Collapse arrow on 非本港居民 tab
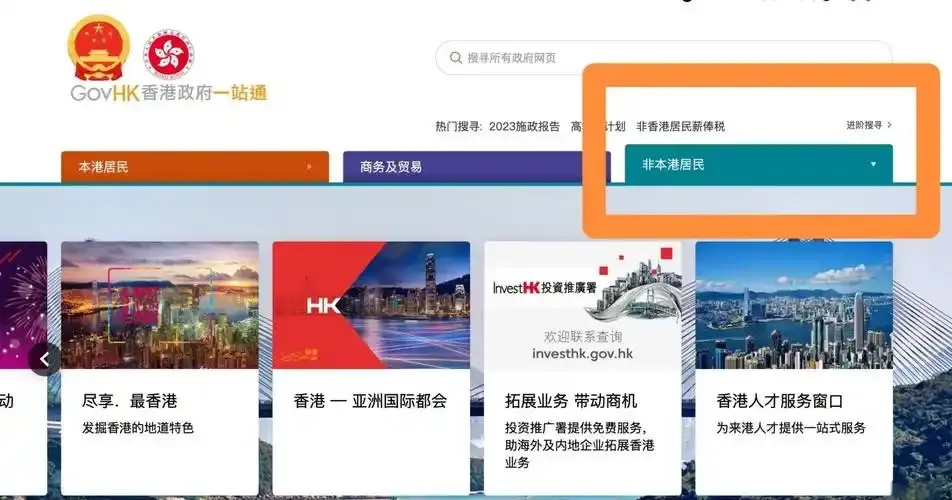 [873, 164]
